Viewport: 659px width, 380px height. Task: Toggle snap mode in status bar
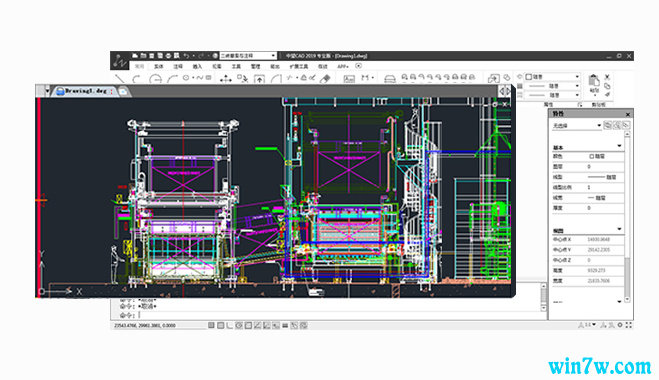pyautogui.click(x=211, y=325)
